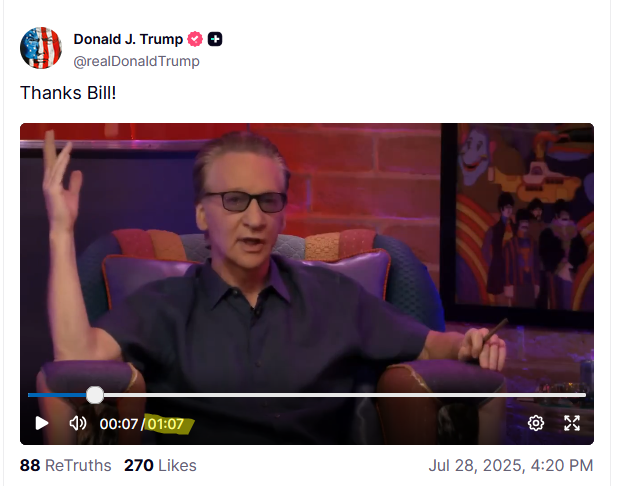The height and width of the screenshot is (486, 617).
Task: View the 88 ReTruths list
Action: pos(66,466)
